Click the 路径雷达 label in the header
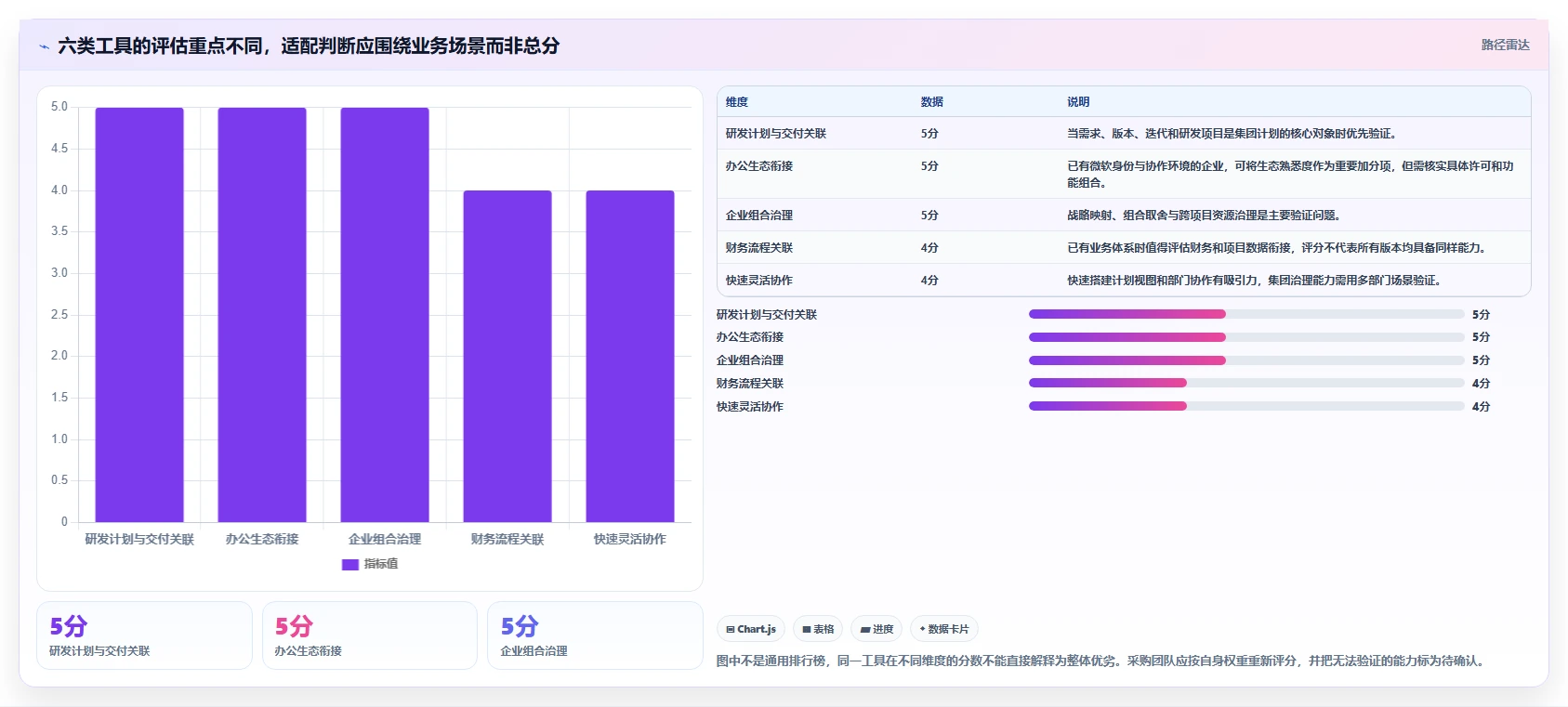1568x707 pixels. pyautogui.click(x=1505, y=45)
